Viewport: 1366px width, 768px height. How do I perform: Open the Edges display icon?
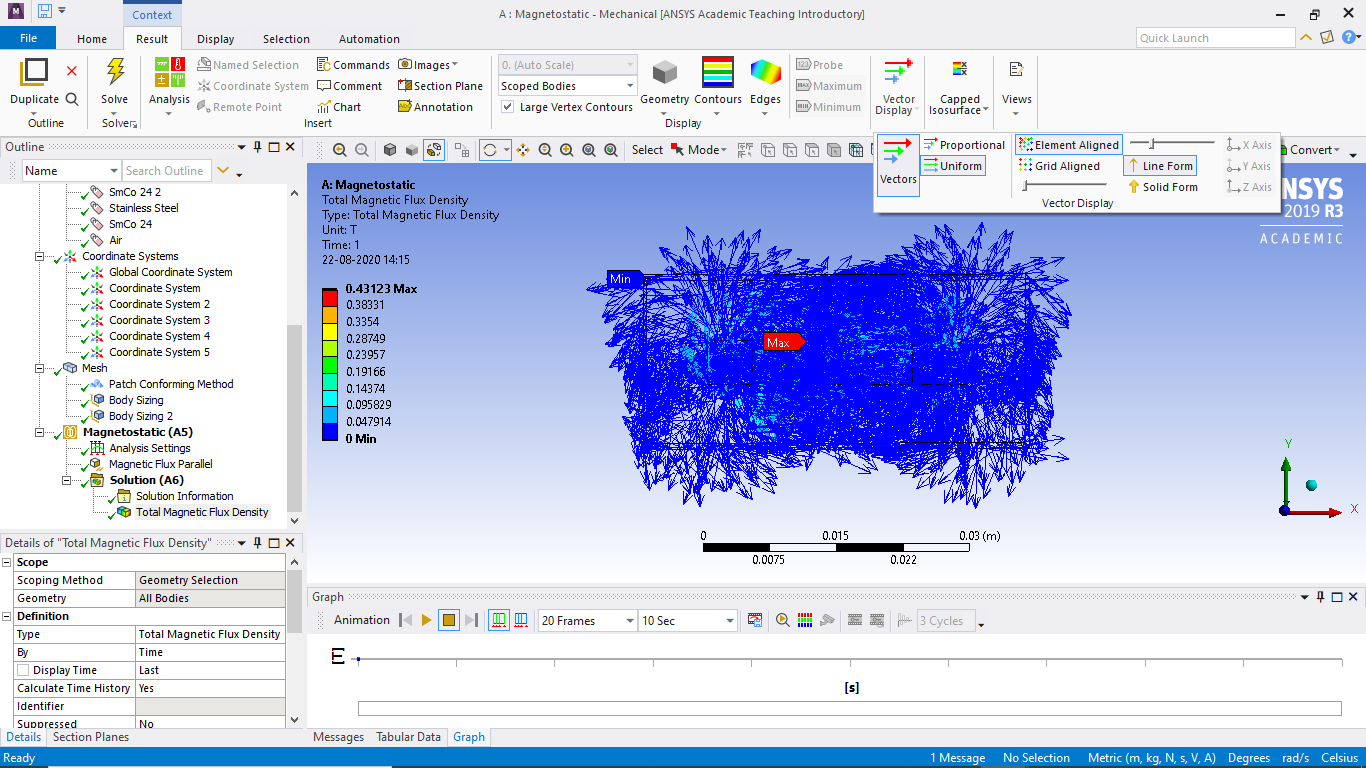[766, 73]
